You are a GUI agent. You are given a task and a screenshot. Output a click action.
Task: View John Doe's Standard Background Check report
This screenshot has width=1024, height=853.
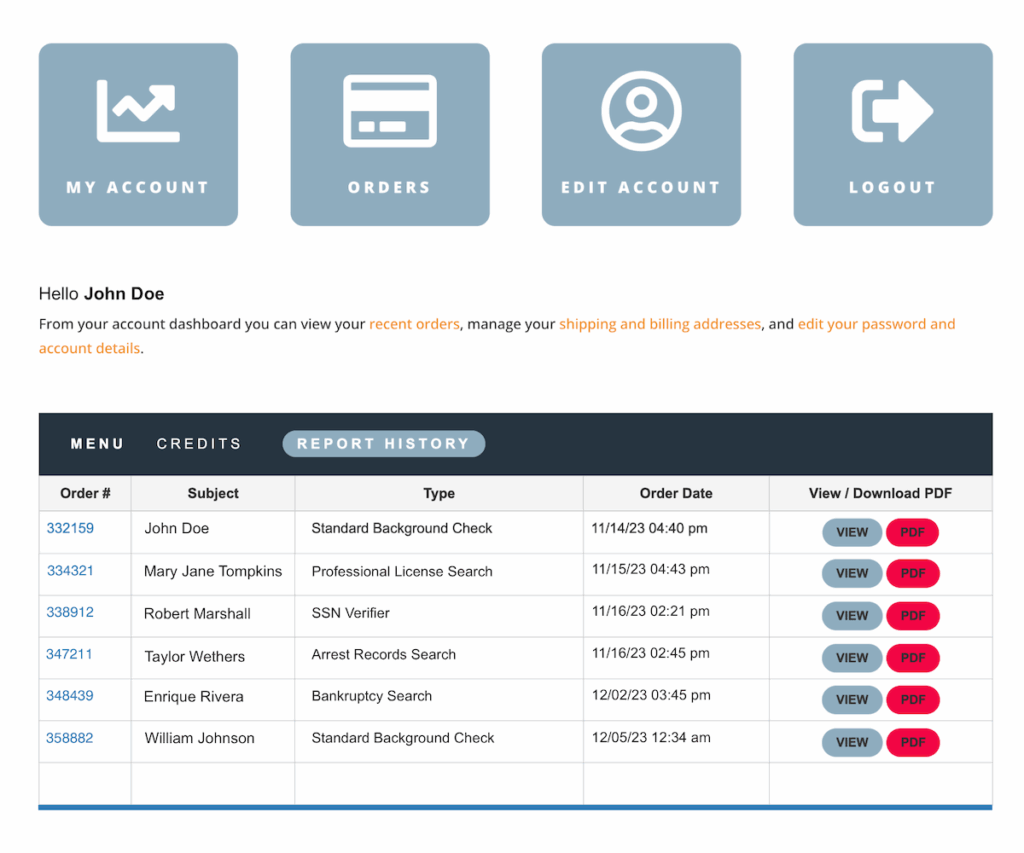(x=852, y=532)
